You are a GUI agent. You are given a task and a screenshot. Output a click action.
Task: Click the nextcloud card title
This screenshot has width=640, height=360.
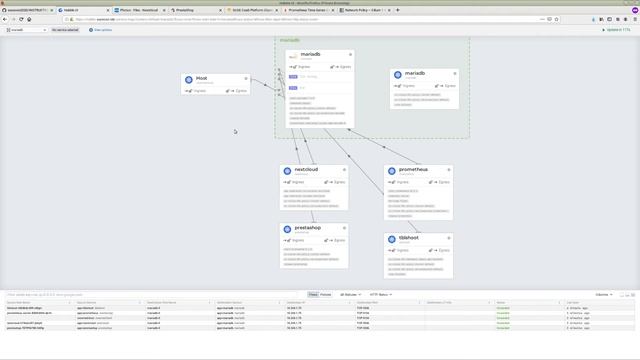[306, 169]
